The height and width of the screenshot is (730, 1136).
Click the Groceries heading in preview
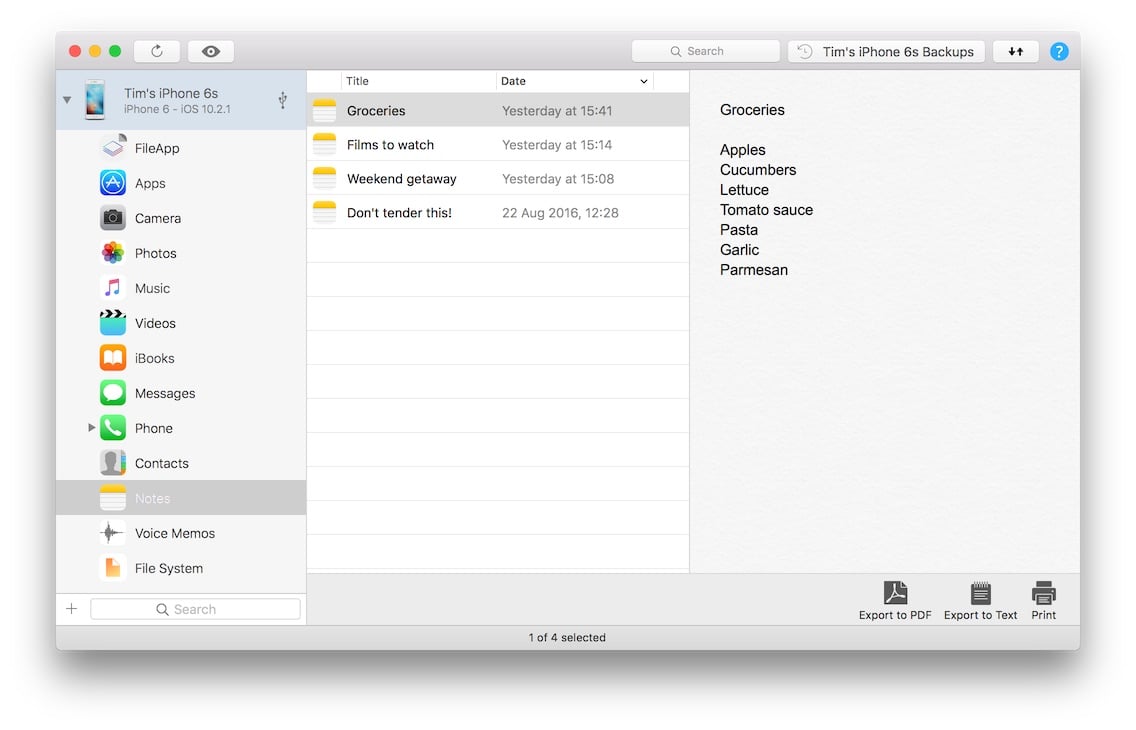752,110
